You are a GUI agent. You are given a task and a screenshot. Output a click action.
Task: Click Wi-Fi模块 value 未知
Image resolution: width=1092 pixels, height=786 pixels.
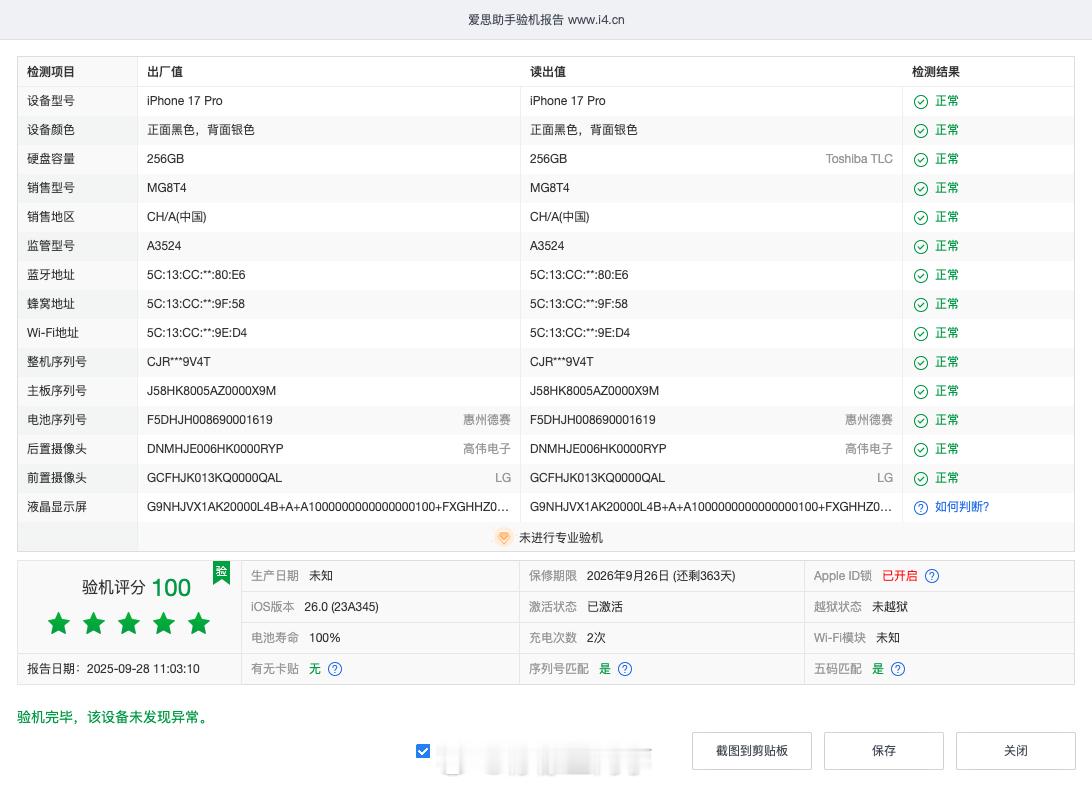pyautogui.click(x=888, y=638)
